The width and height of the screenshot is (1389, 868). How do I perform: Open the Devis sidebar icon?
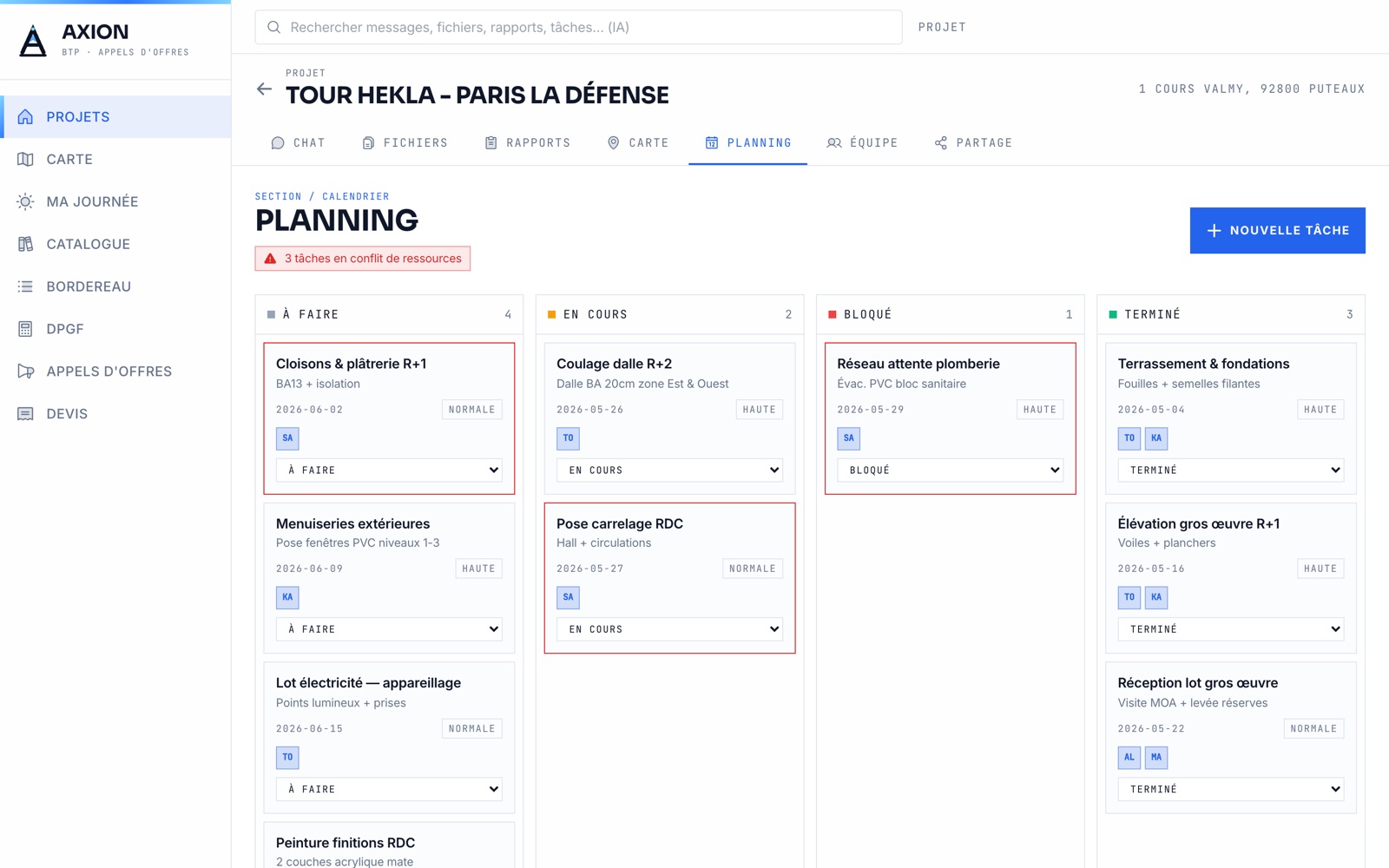point(25,414)
